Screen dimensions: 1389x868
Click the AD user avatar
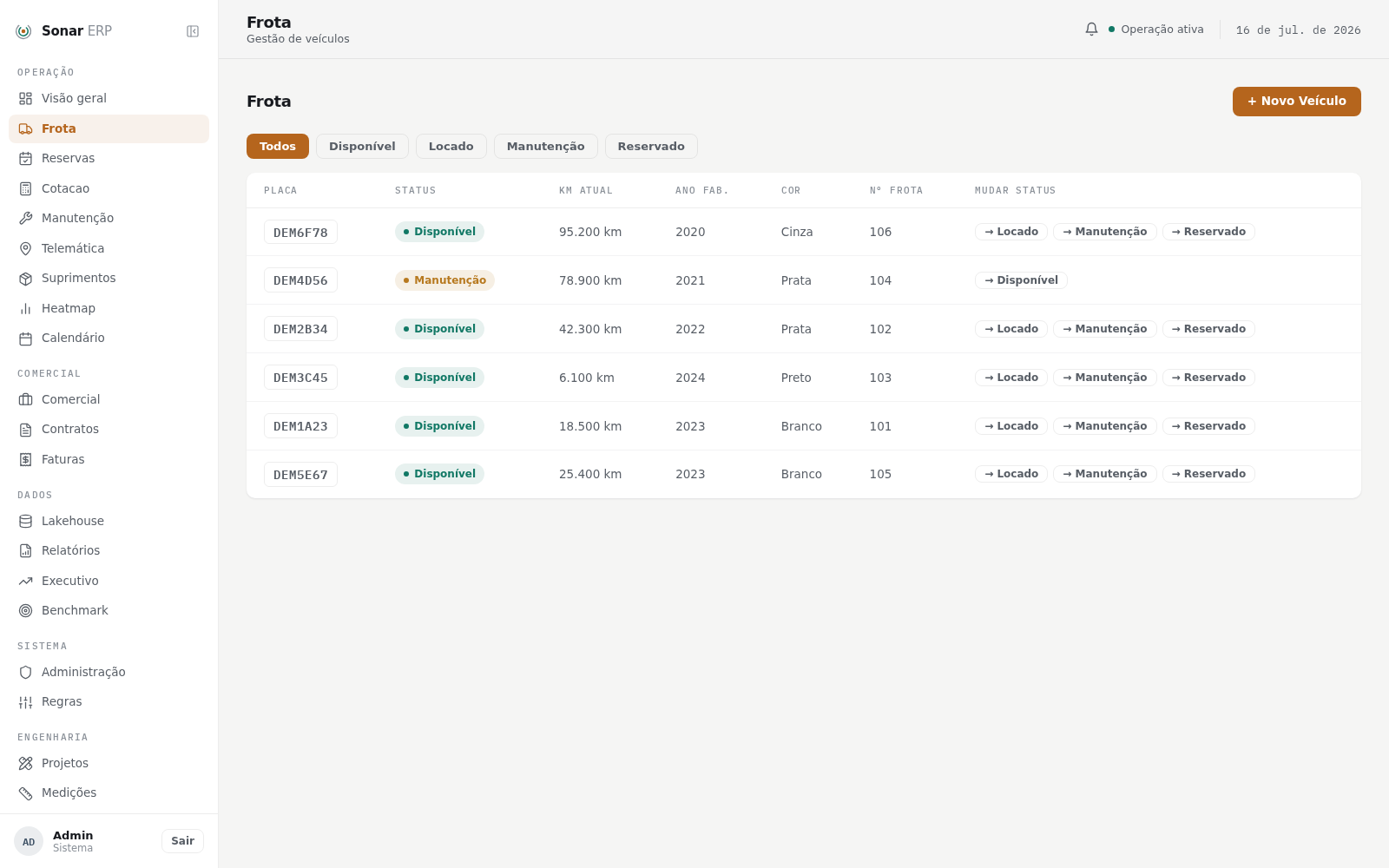point(29,841)
